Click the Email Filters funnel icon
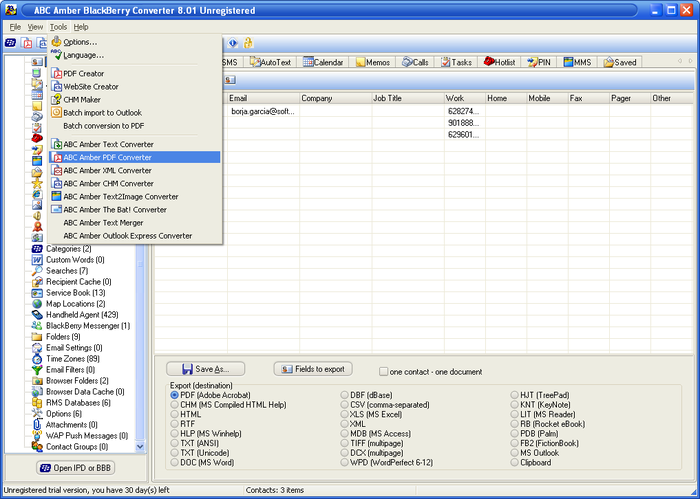The width and height of the screenshot is (700, 499). 37,370
